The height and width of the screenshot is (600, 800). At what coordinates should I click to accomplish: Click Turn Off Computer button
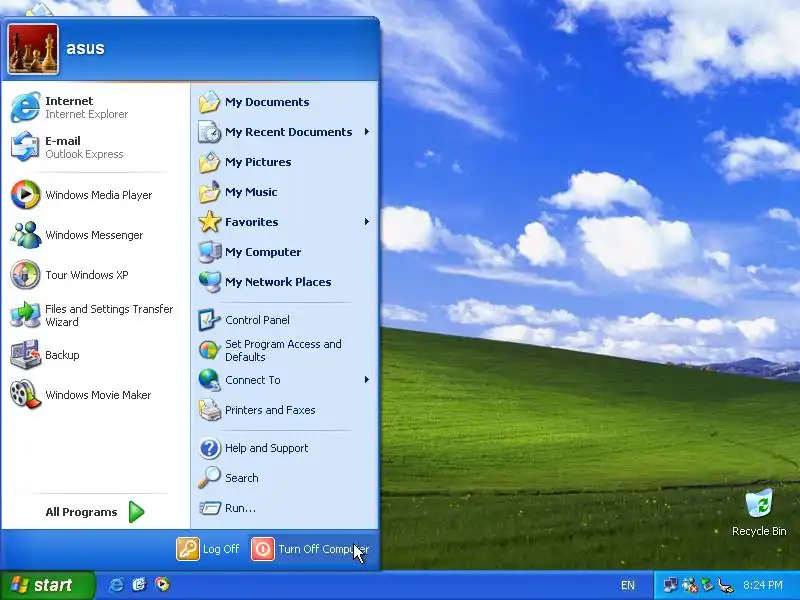pyautogui.click(x=310, y=549)
